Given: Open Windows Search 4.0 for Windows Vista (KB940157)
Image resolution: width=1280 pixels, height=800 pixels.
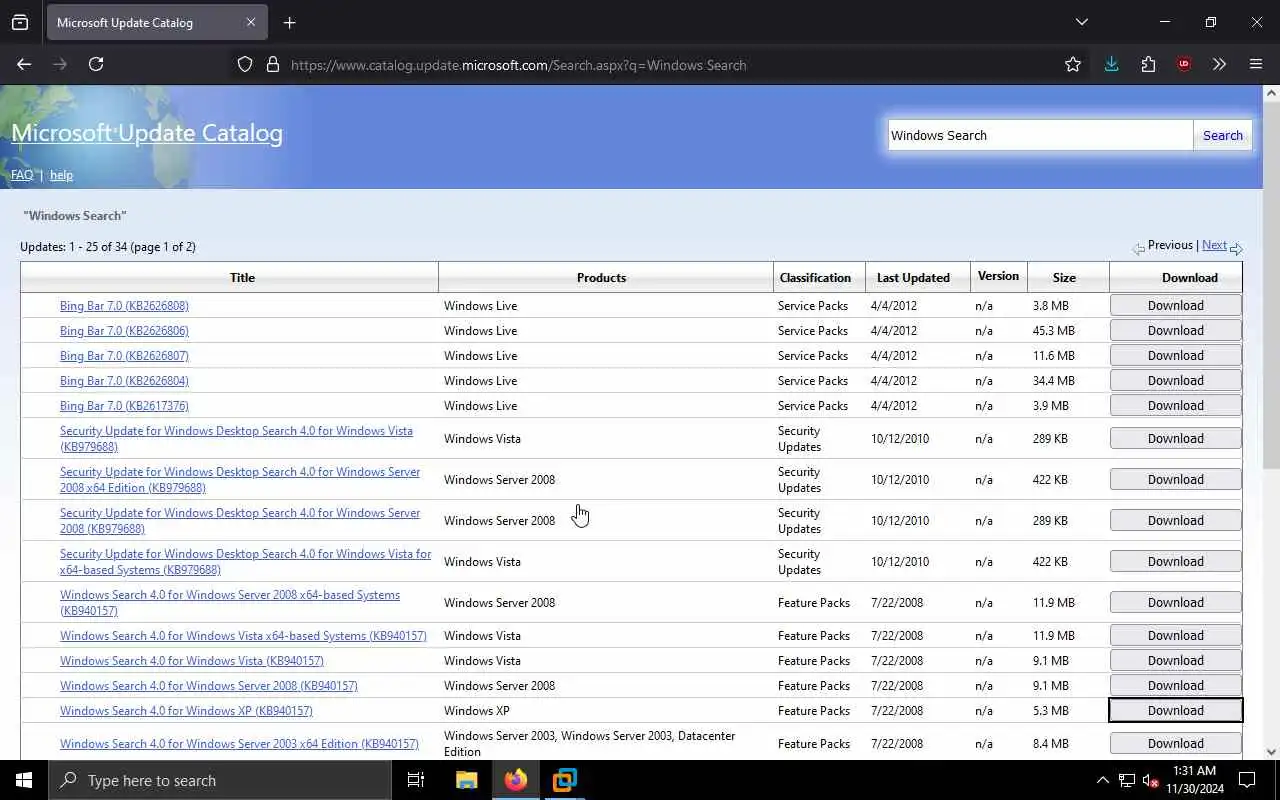Looking at the screenshot, I should click(x=192, y=661).
